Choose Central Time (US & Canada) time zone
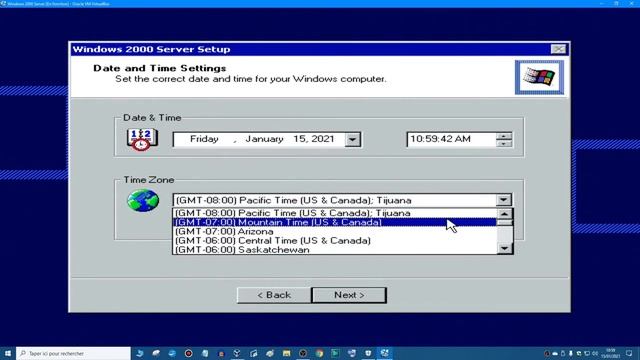Screen dimensions: 640x360 coord(335,241)
